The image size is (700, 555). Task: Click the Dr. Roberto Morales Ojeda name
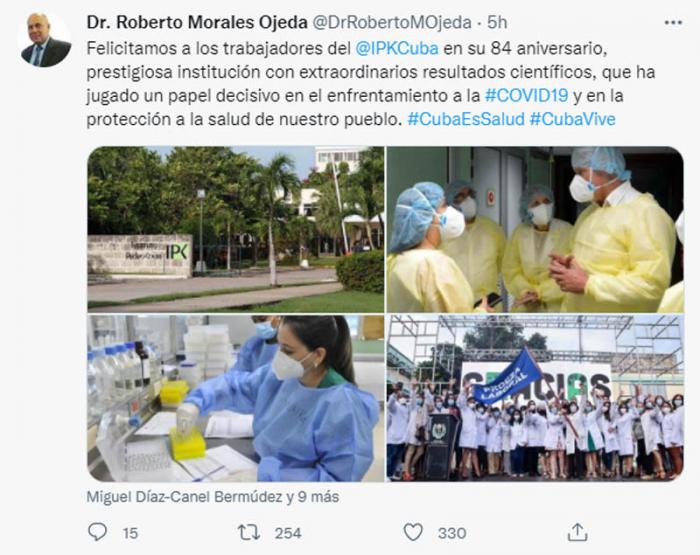[197, 22]
